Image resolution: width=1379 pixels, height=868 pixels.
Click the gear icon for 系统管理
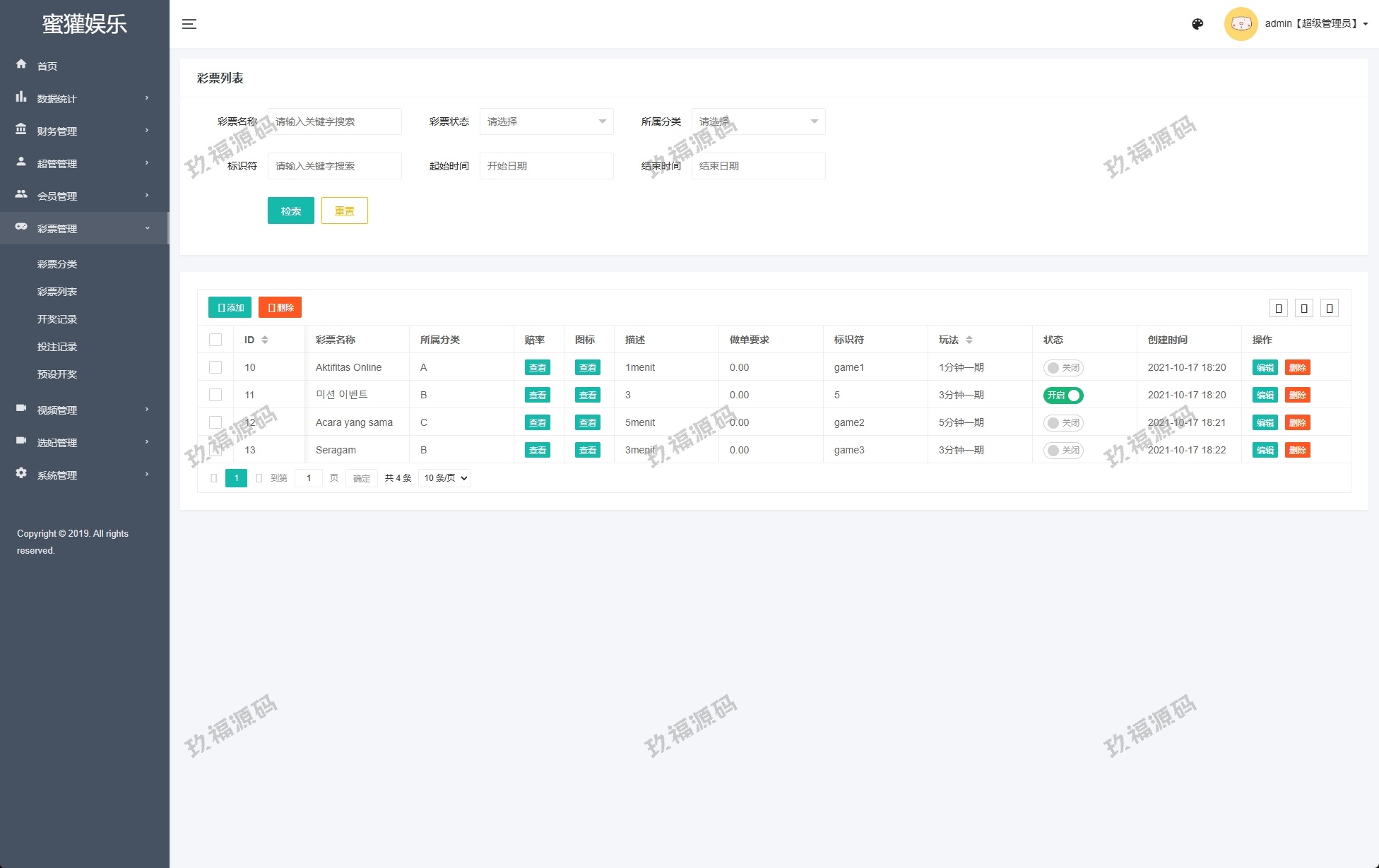(21, 473)
